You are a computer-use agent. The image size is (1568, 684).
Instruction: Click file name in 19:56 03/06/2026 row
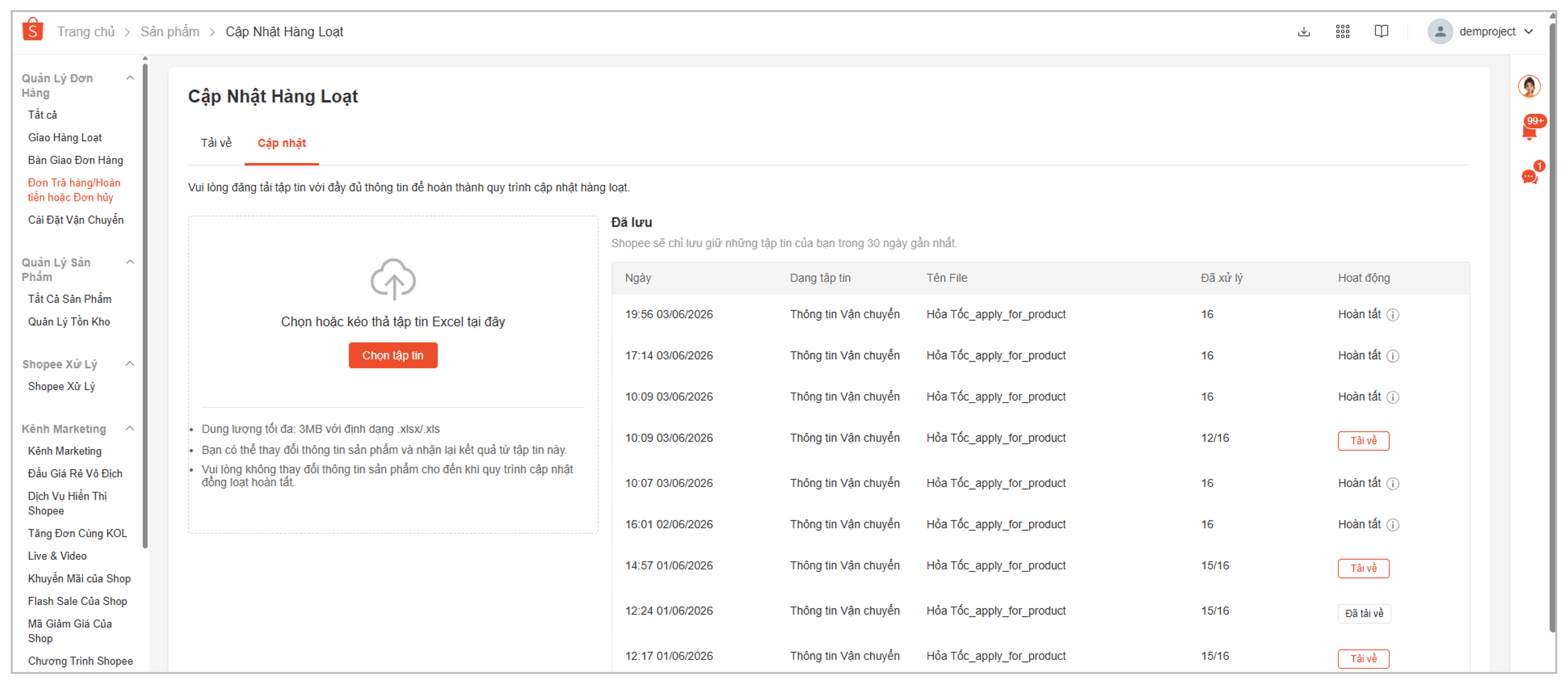click(996, 314)
